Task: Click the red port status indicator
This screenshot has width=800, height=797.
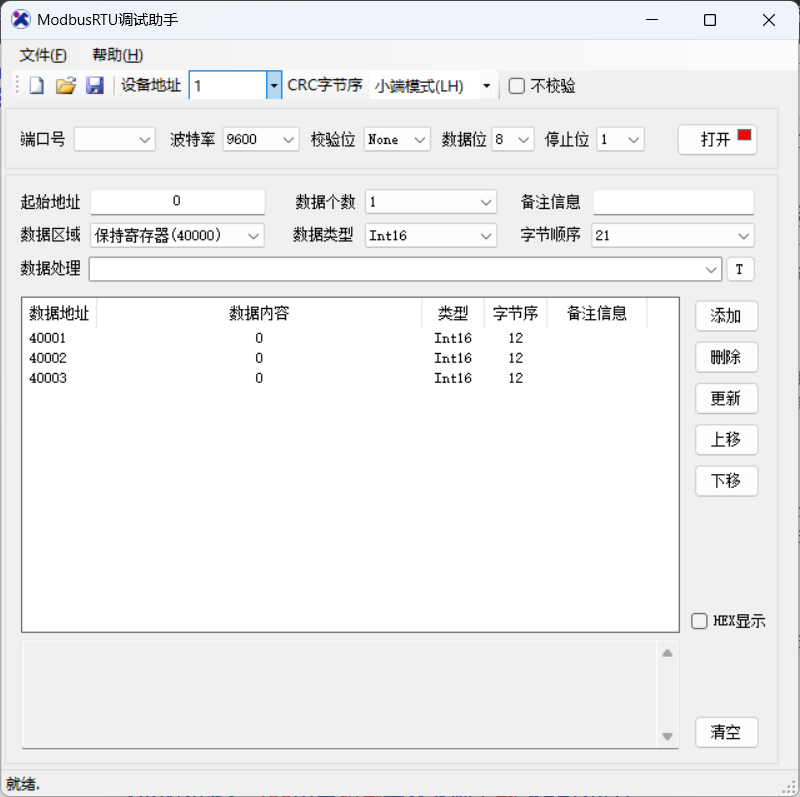Action: click(744, 135)
